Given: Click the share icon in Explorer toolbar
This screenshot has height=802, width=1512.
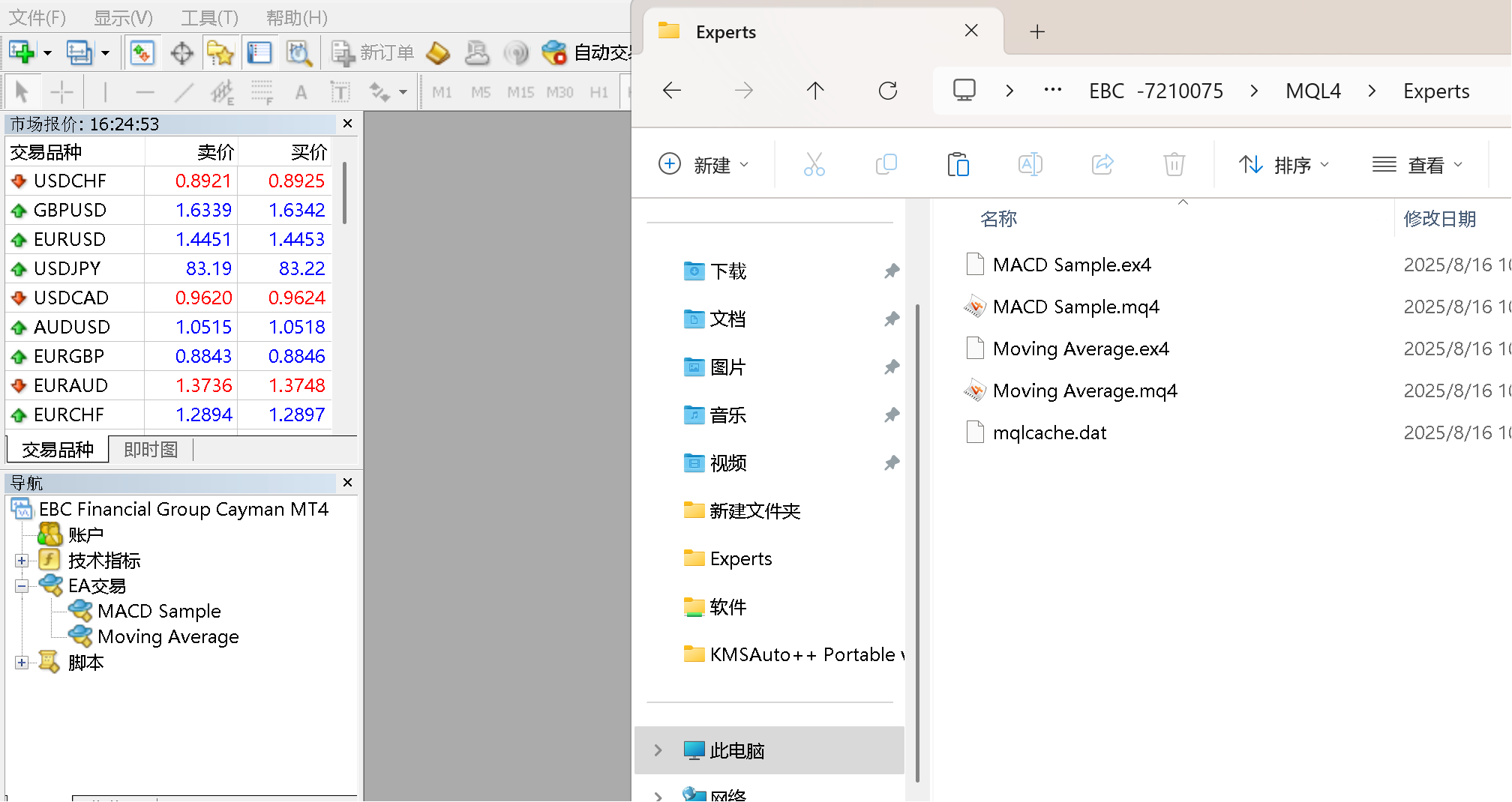Looking at the screenshot, I should pyautogui.click(x=1102, y=164).
